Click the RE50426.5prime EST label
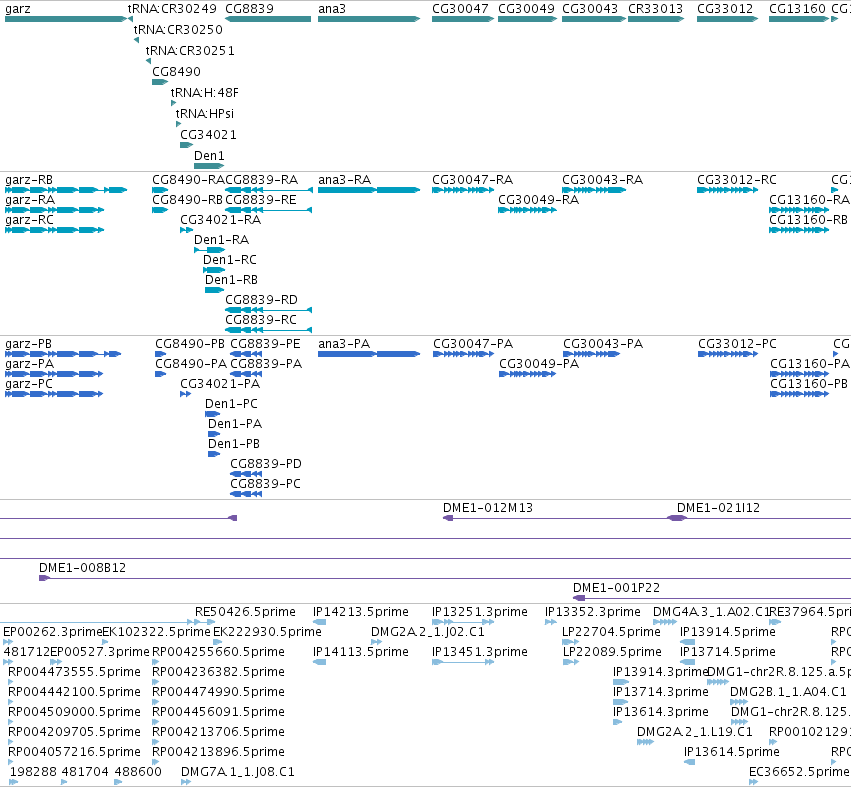This screenshot has height=787, width=851. pyautogui.click(x=245, y=612)
